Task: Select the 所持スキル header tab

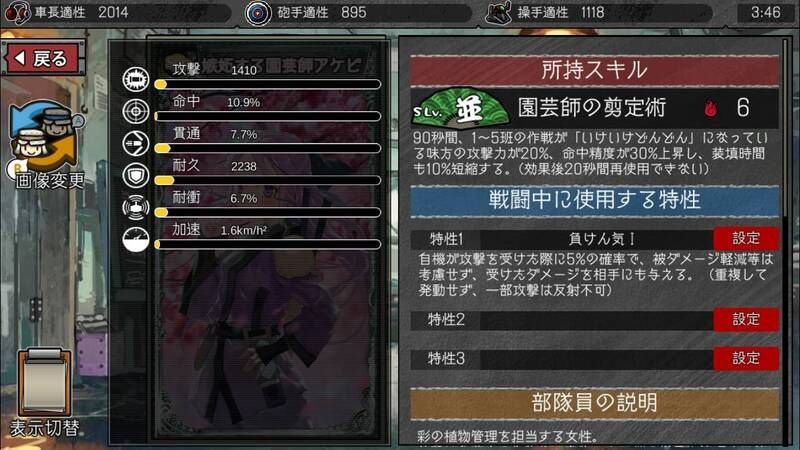Action: [594, 70]
